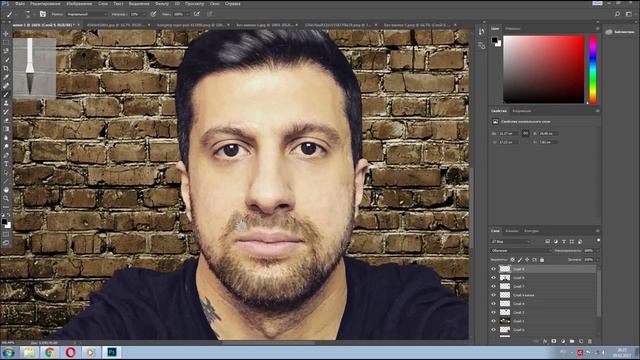Open layer opacity slider arrow
640x360 pixels.
597,251
